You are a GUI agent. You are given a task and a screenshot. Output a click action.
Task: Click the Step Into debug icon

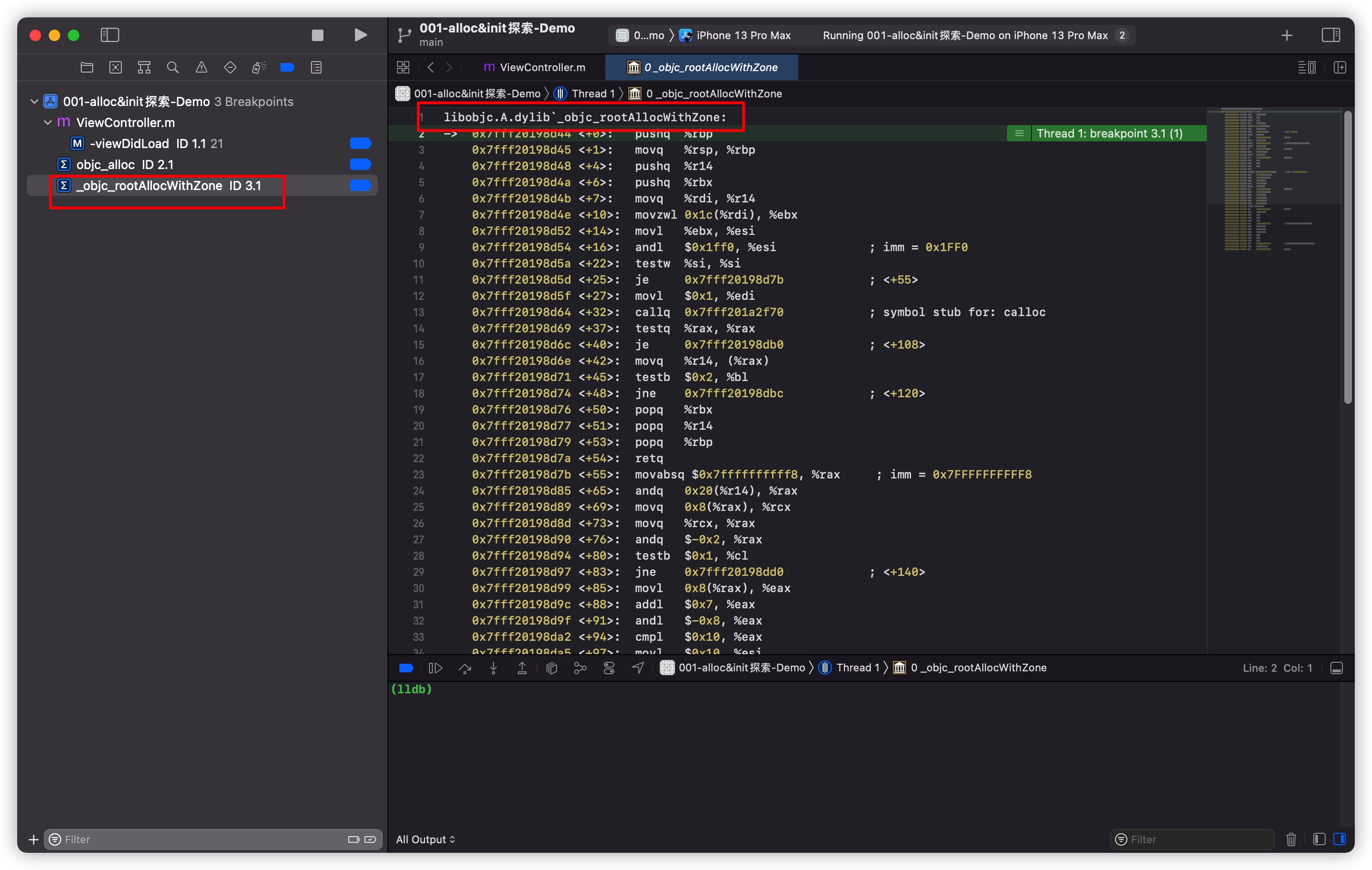493,668
